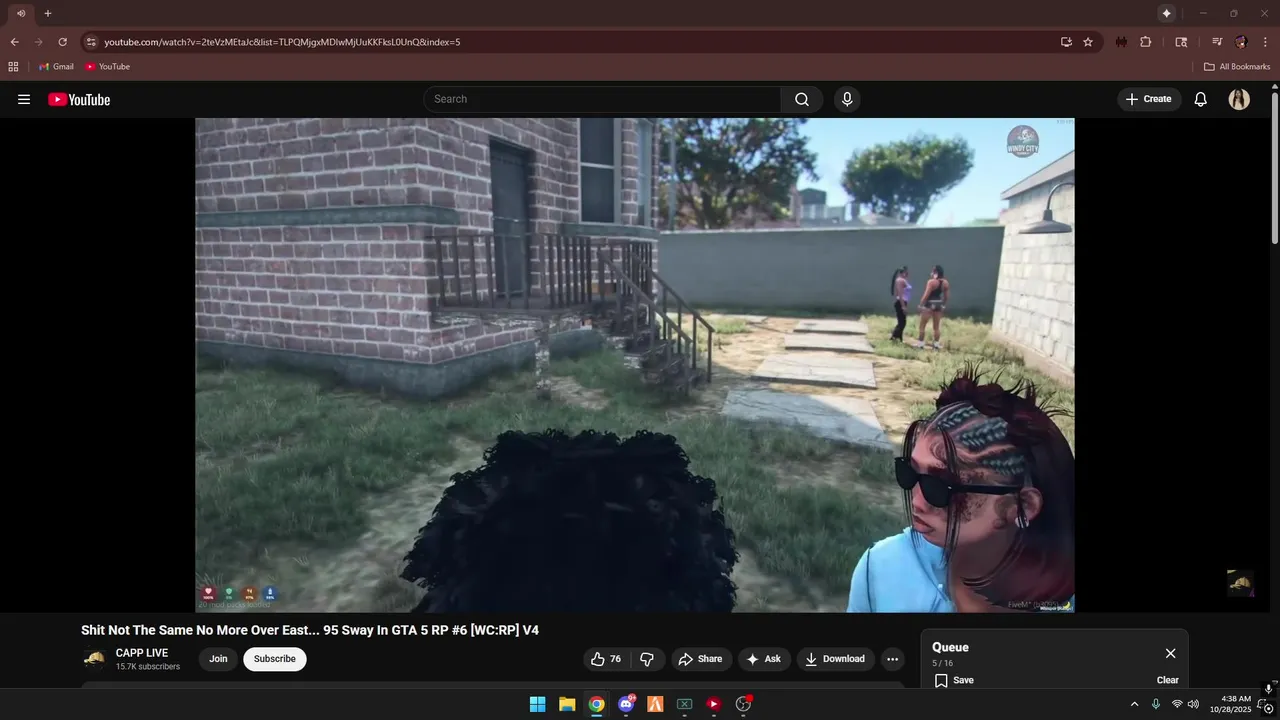Image resolution: width=1280 pixels, height=720 pixels.
Task: Open the YouTube guide hamburger menu
Action: coord(24,99)
